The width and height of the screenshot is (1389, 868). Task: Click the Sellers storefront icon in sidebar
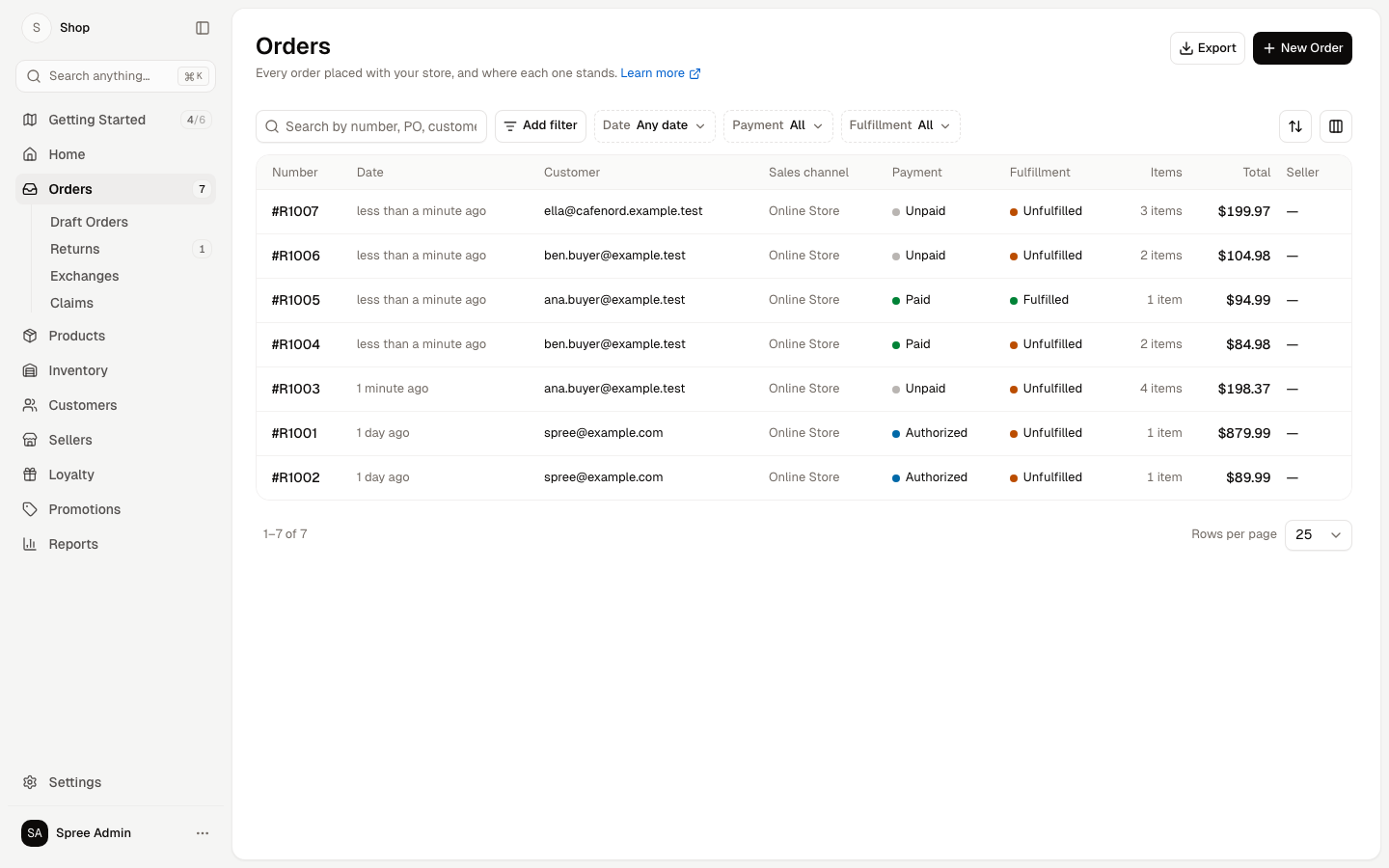30,440
